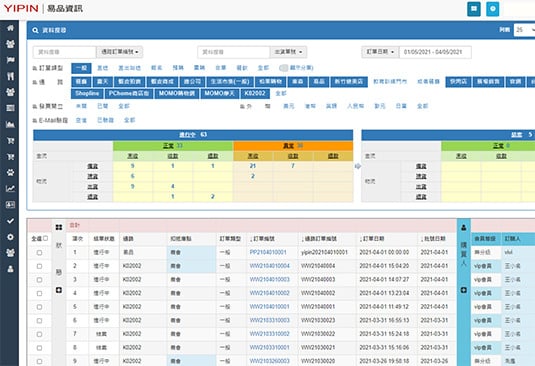Screen dimensions: 535x366
Task: Click the lighter blue round-icon header button
Action: (x=492, y=9)
